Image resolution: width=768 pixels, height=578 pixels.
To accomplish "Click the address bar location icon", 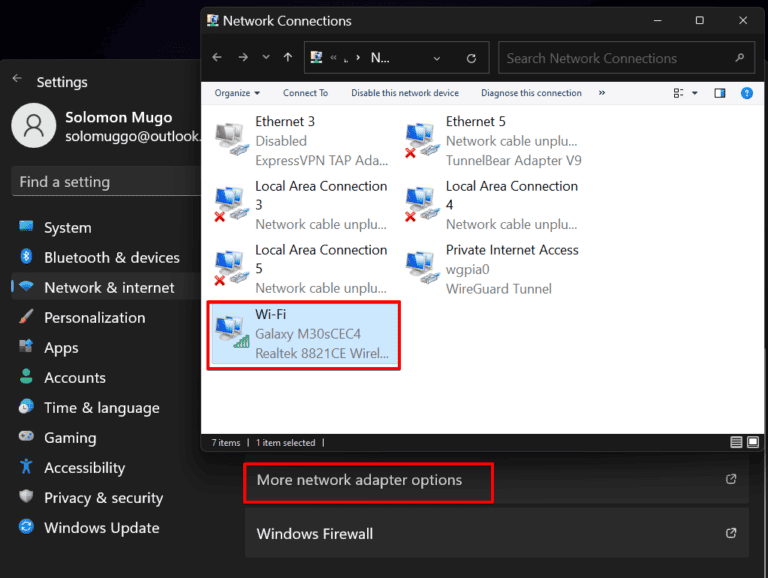I will click(316, 58).
